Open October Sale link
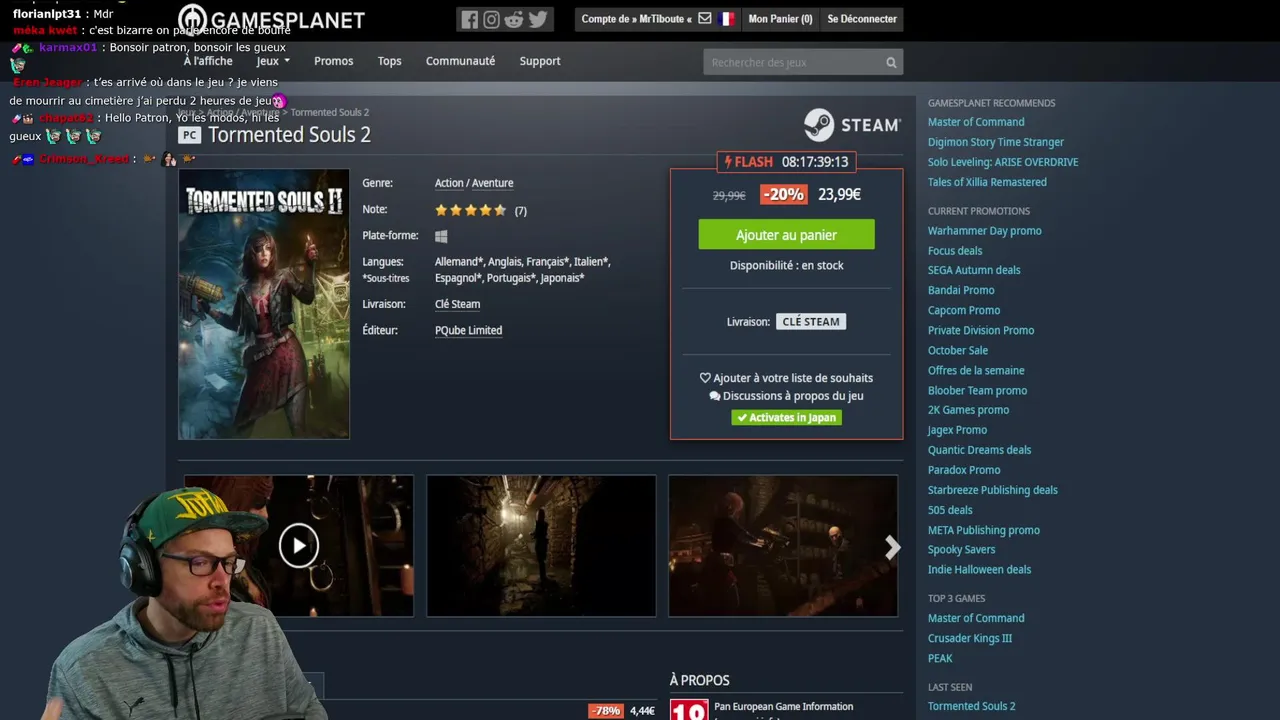Screen dimensions: 1280x720 coord(958,350)
